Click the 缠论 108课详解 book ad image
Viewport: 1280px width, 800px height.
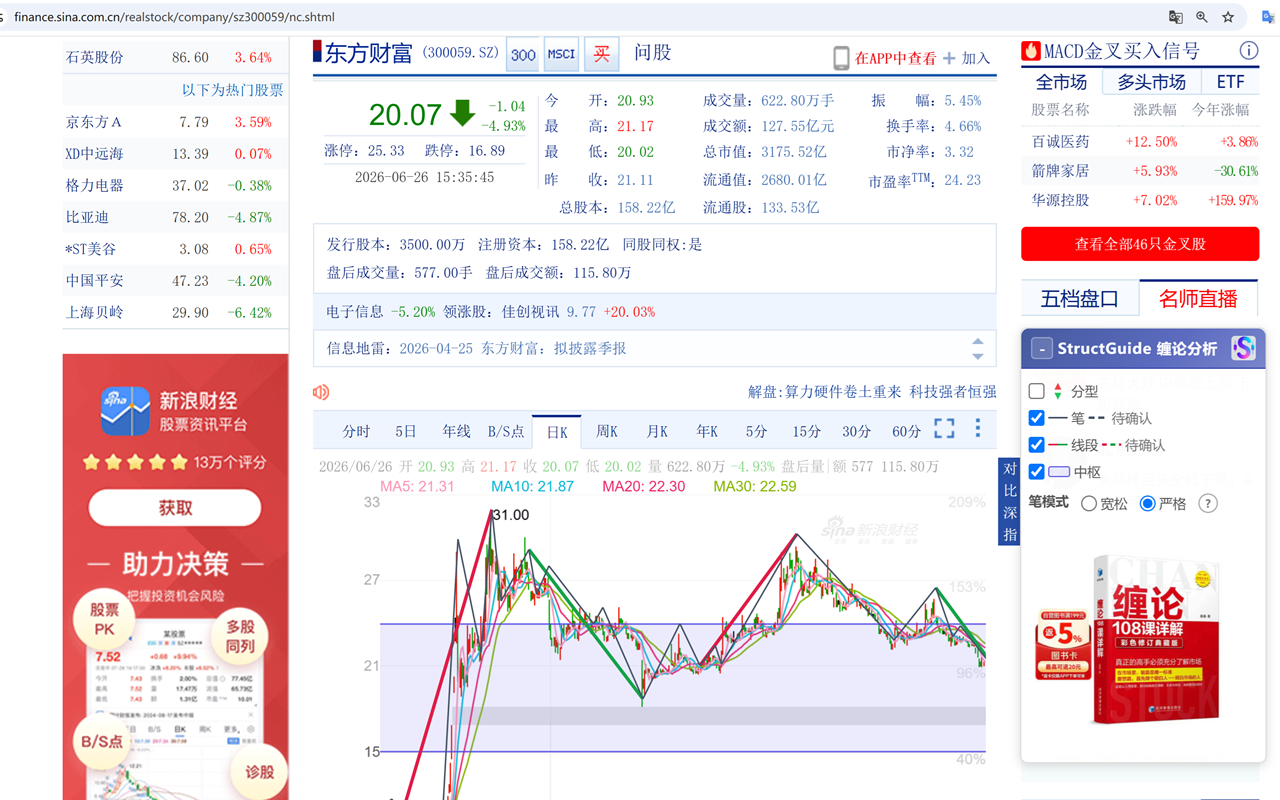[1128, 640]
